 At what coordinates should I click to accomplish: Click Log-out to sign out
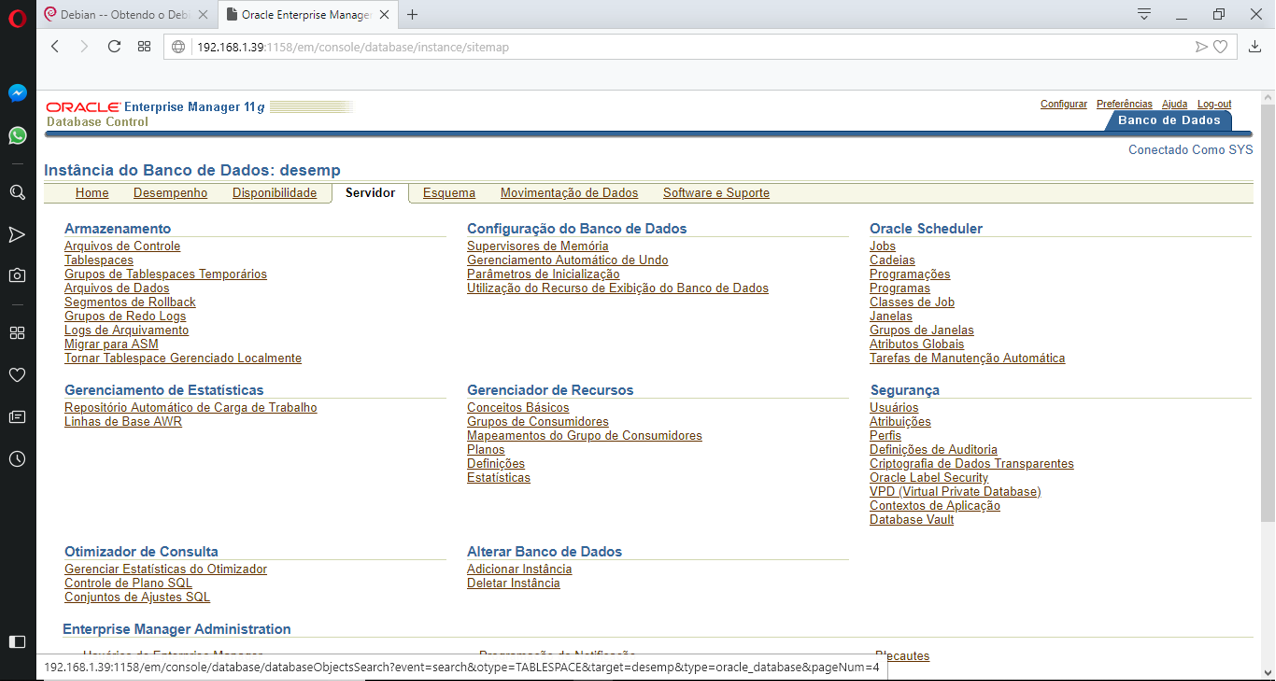[1214, 104]
